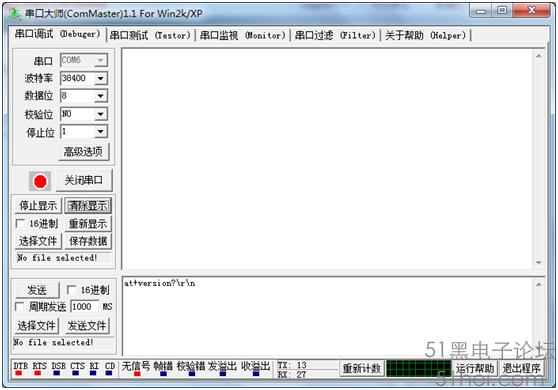The image size is (558, 390).
Task: Click the red stop-sign port status icon
Action: 40,181
